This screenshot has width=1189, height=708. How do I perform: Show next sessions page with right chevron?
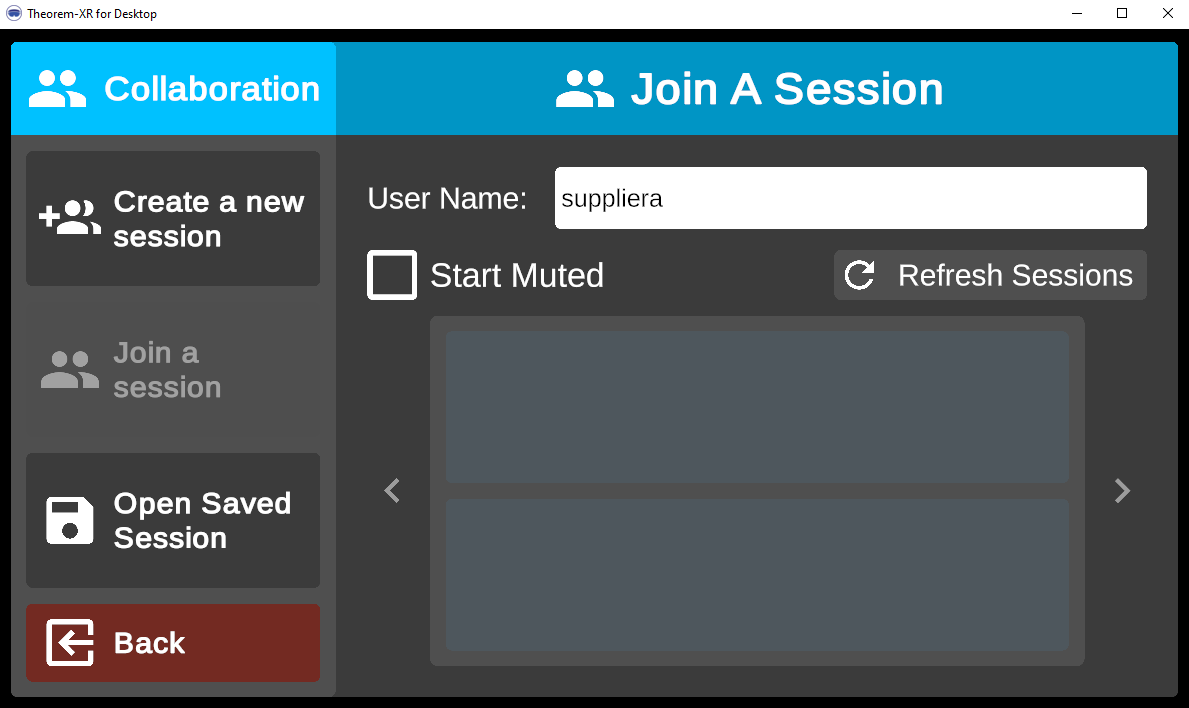[1122, 491]
